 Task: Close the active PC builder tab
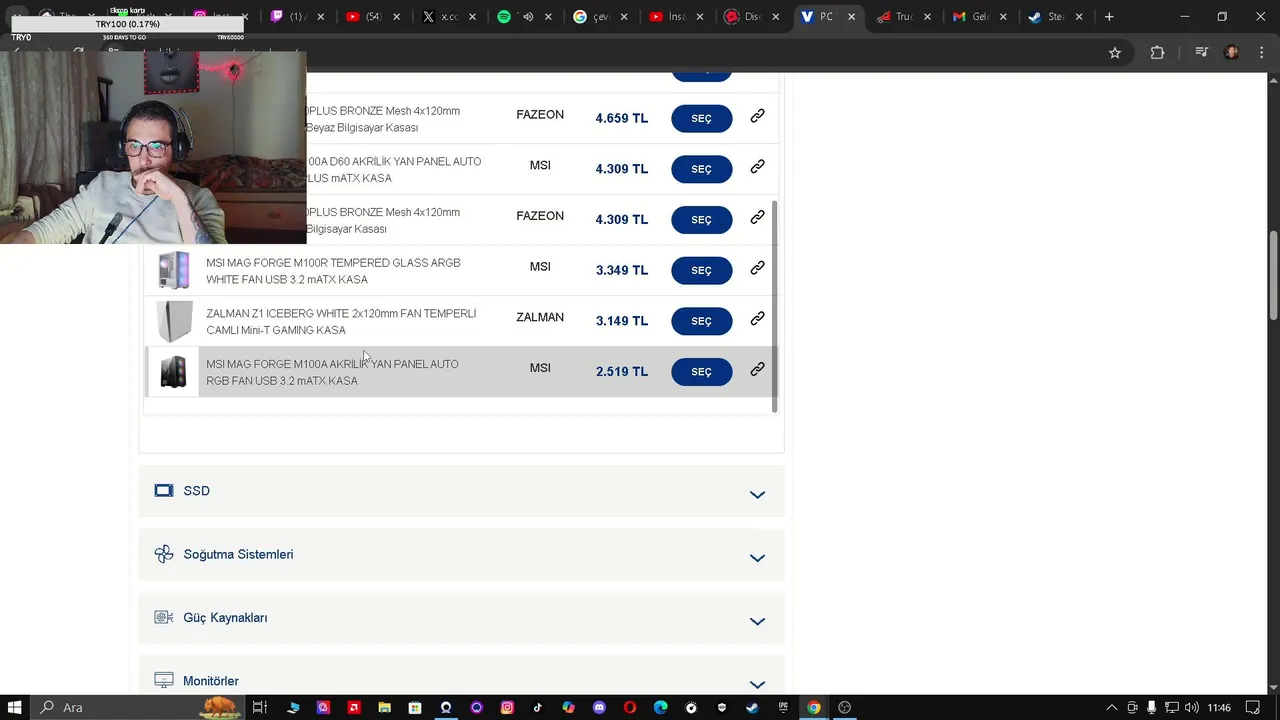[851, 17]
